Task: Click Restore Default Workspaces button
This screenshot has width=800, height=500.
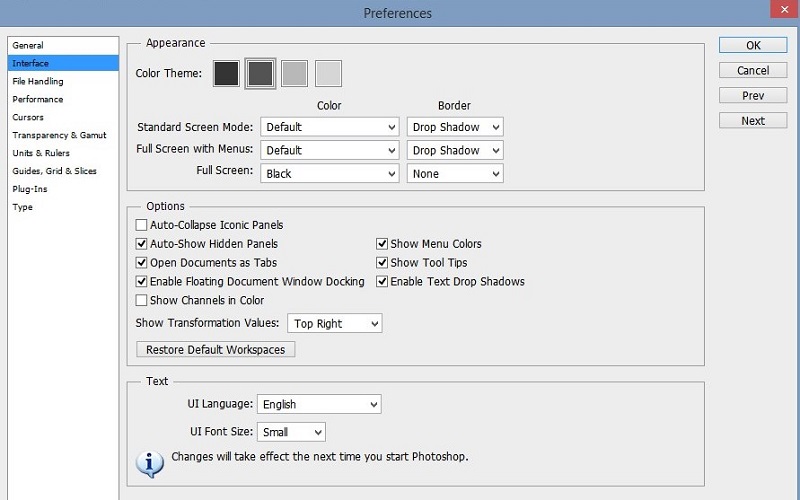Action: pyautogui.click(x=215, y=350)
